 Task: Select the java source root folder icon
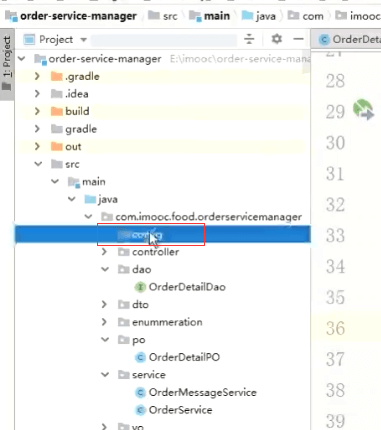90,199
